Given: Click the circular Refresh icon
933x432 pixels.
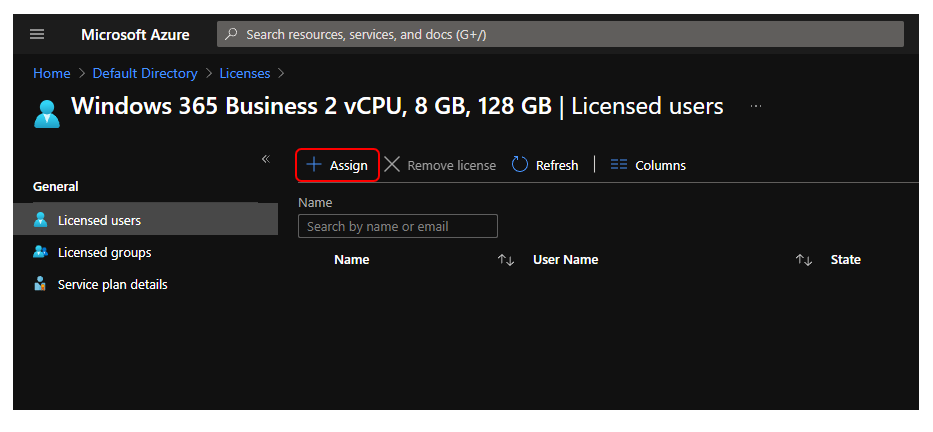Looking at the screenshot, I should pos(520,165).
